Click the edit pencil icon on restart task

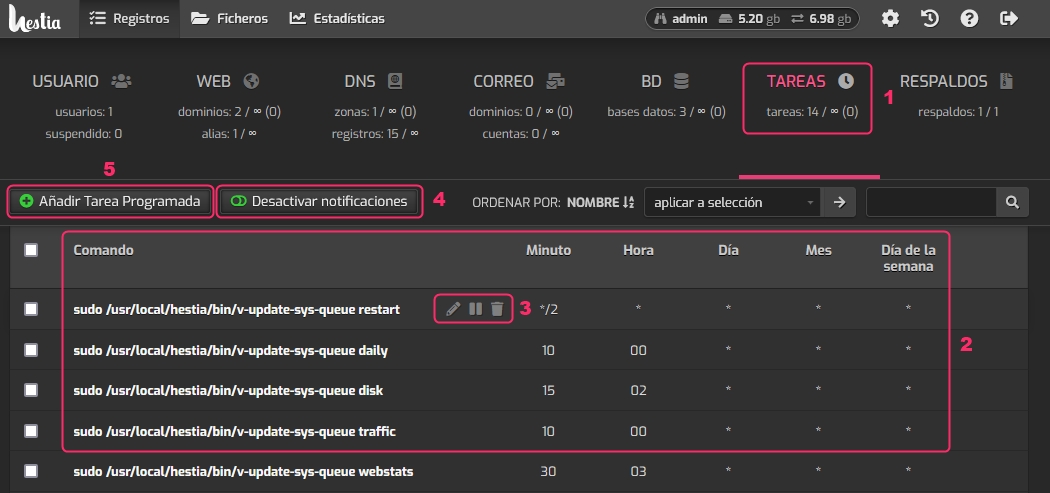[453, 309]
